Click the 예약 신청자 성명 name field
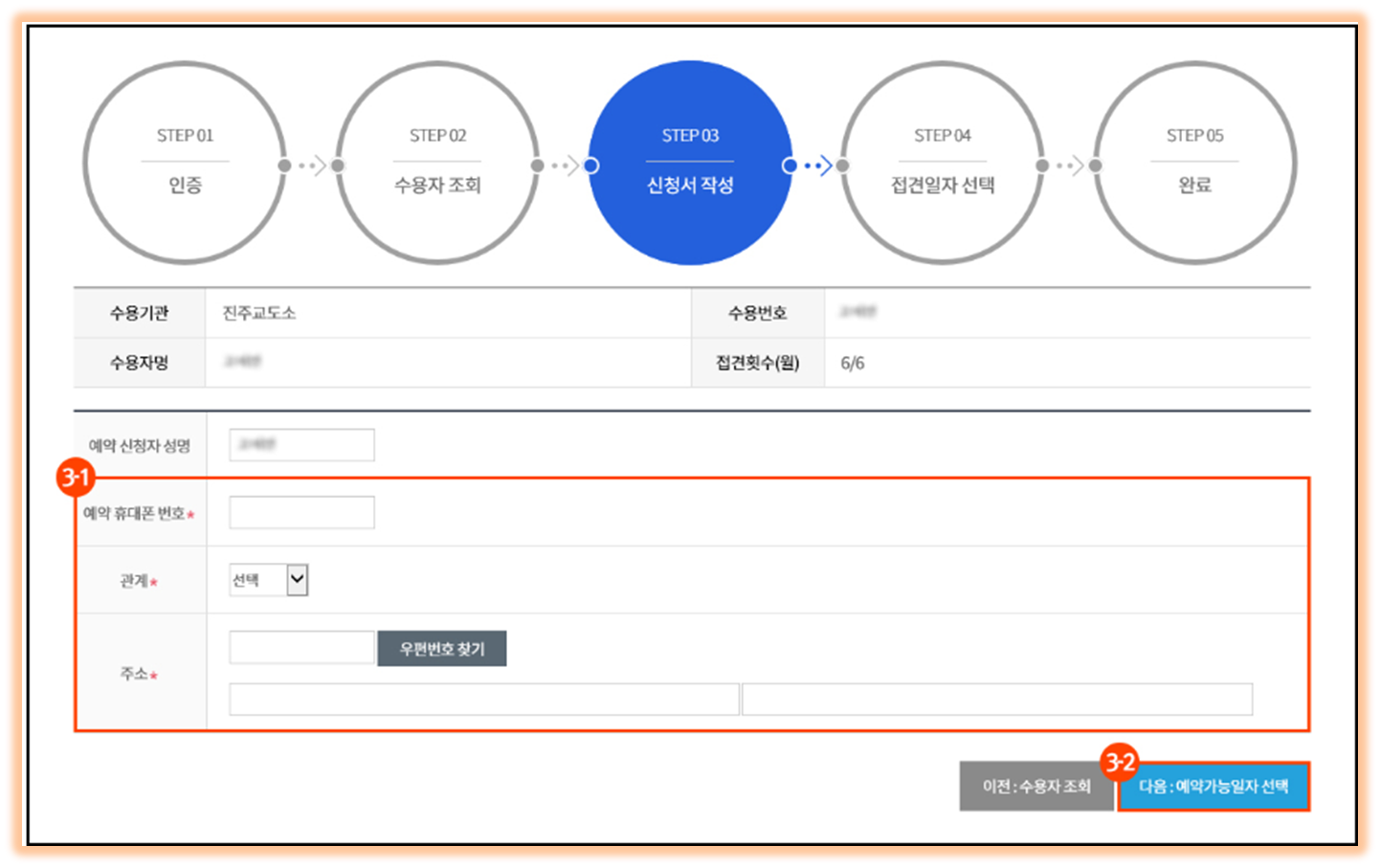Viewport: 1380px width, 868px height. pos(300,444)
